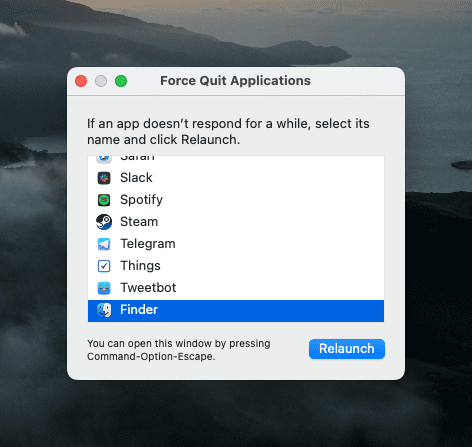Click the Telegram app icon
This screenshot has width=472, height=447.
104,244
